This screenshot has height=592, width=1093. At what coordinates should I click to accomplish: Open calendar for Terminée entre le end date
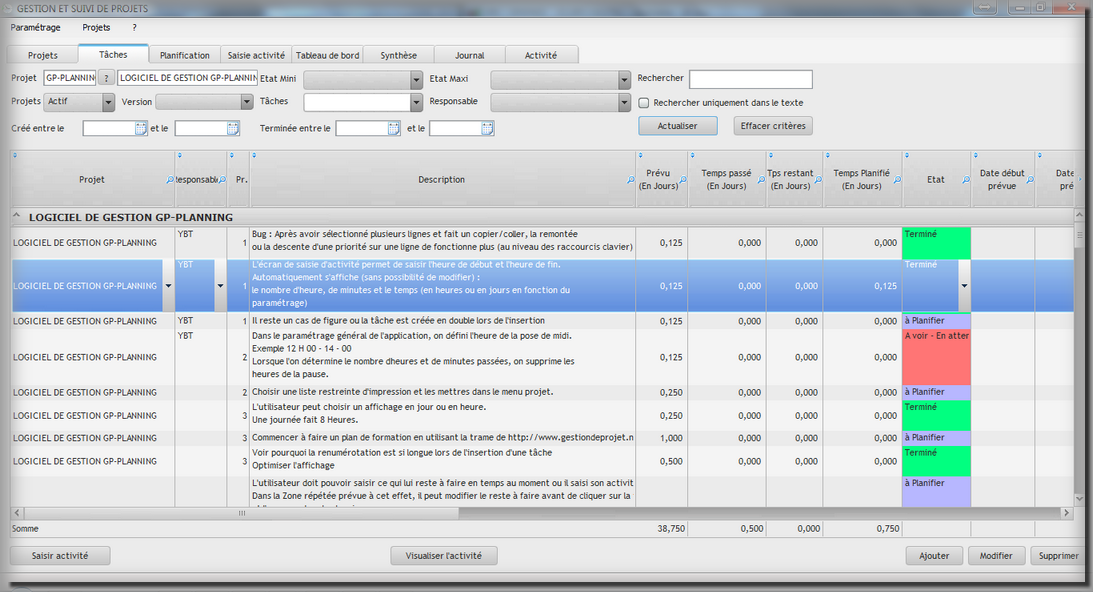pyautogui.click(x=487, y=128)
